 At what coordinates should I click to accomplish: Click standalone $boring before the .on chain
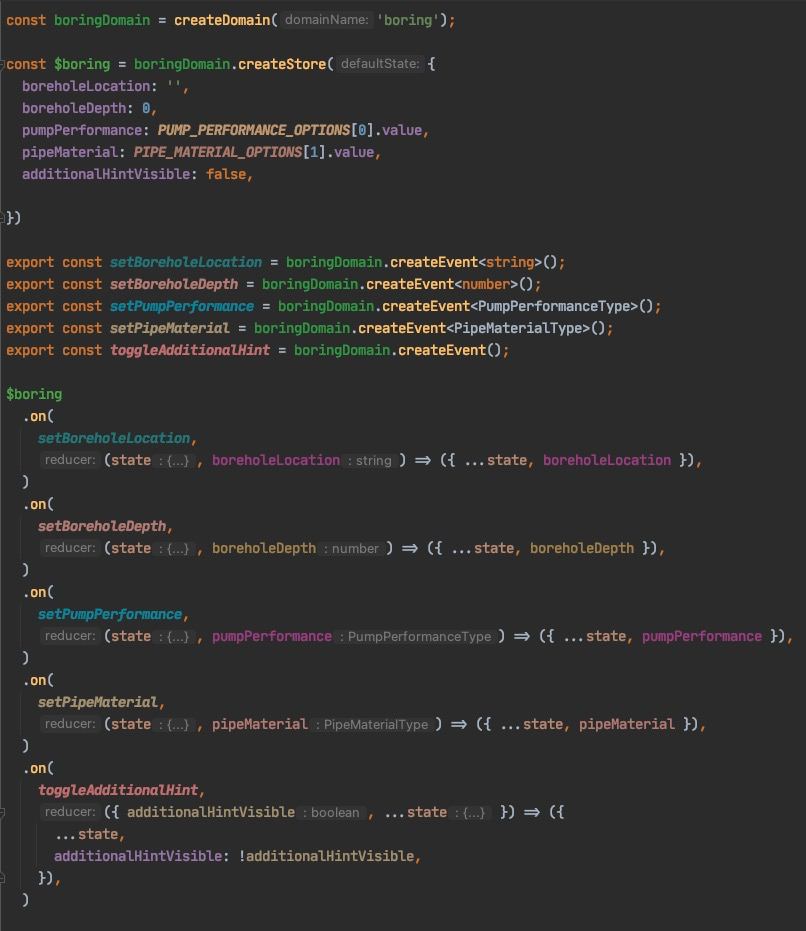click(x=34, y=394)
